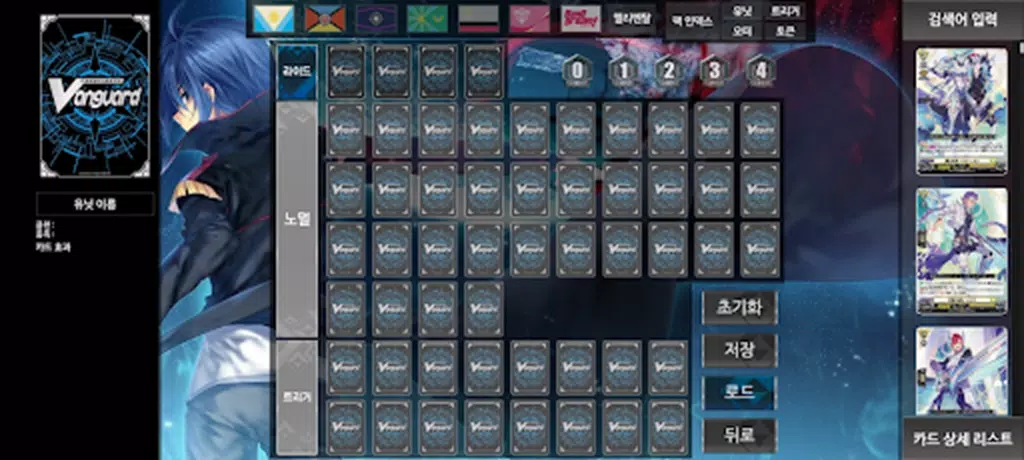Select first card slot in 라이드 row
The height and width of the screenshot is (460, 1024).
(346, 72)
